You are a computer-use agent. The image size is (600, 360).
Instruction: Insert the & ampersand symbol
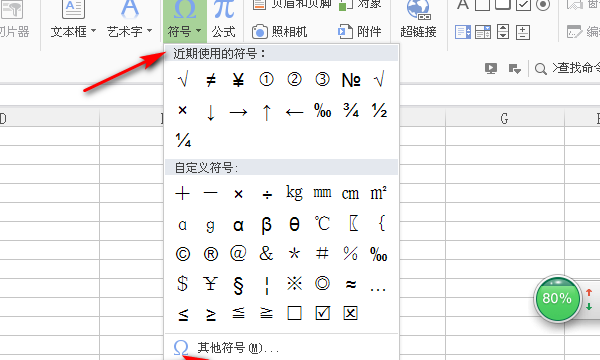tap(266, 253)
